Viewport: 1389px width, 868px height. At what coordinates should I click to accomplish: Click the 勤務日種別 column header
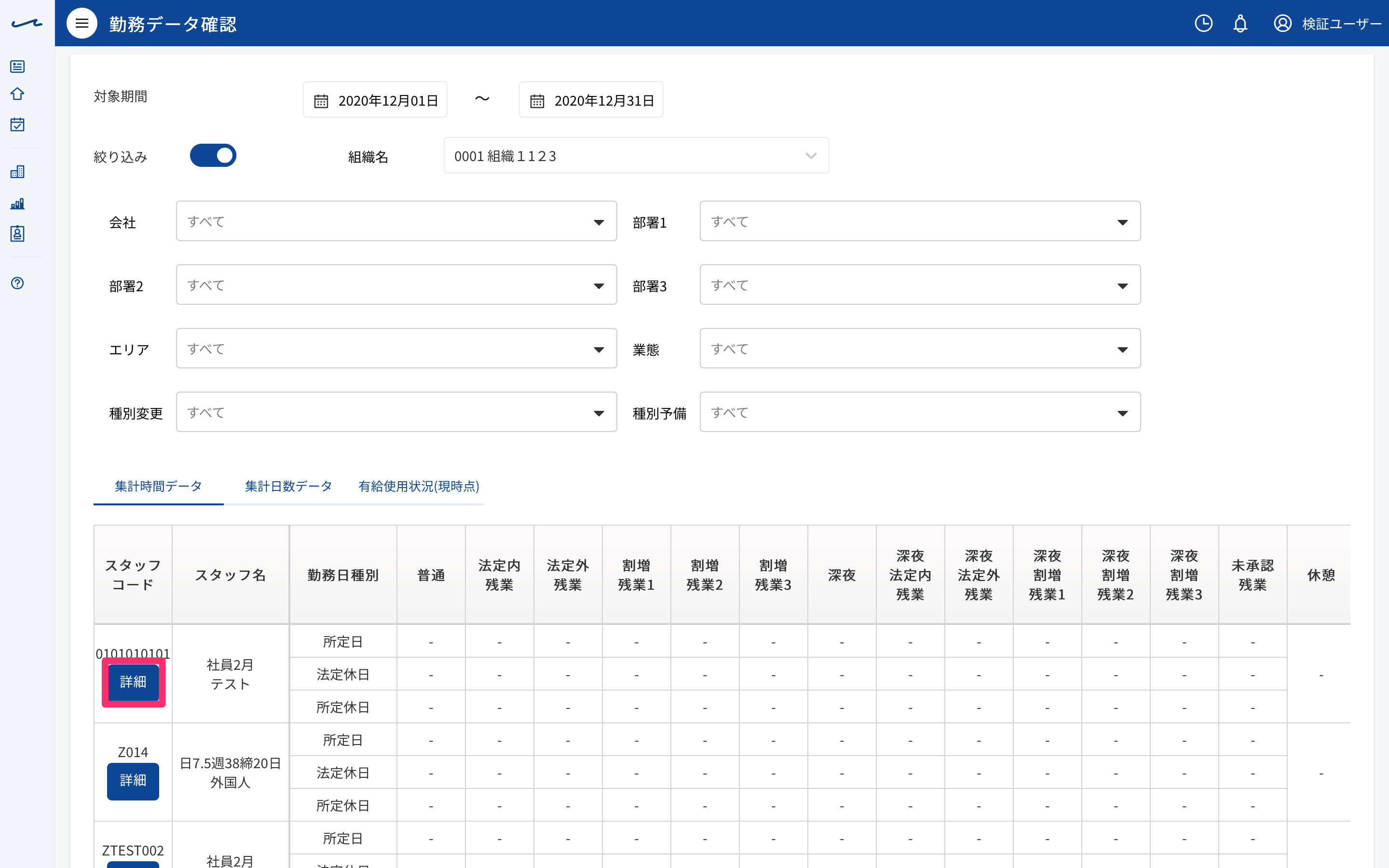tap(342, 575)
